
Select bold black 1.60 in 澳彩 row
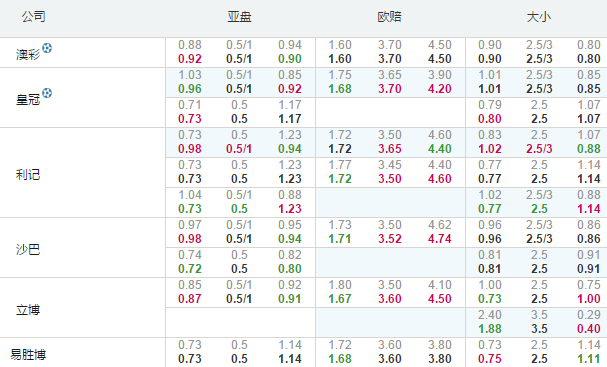[340, 59]
